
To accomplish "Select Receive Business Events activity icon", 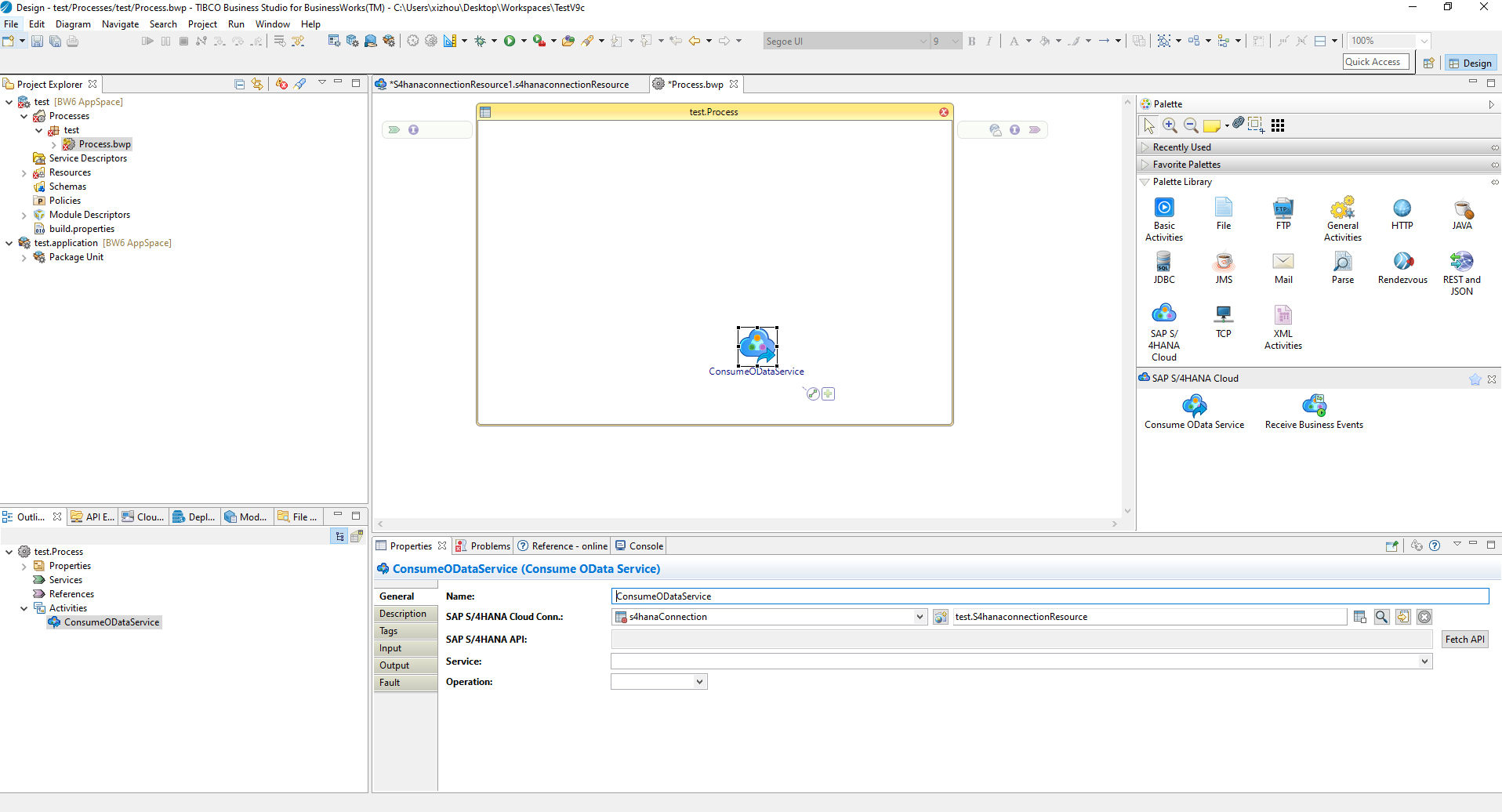I will (x=1314, y=406).
